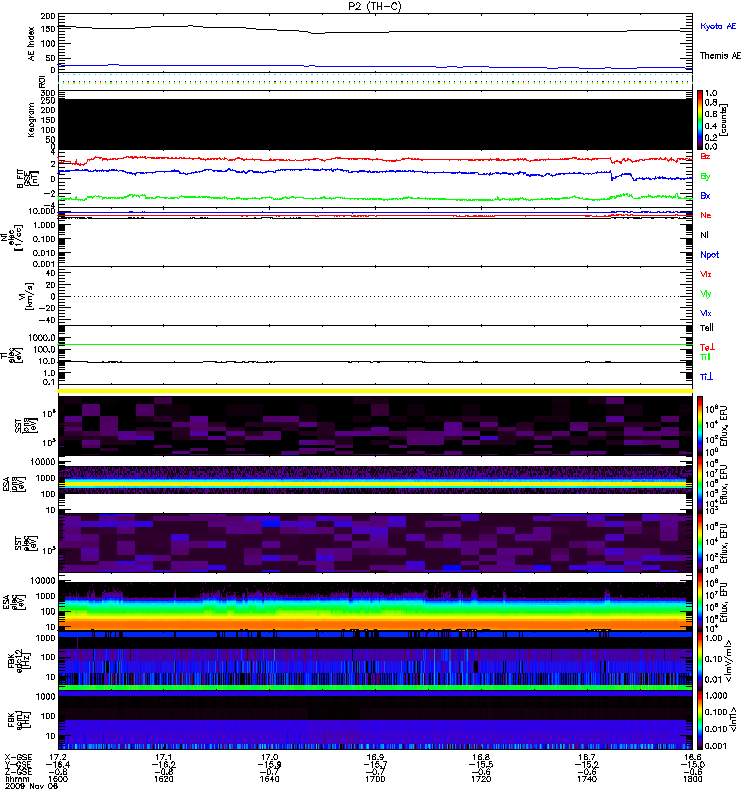This screenshot has width=750, height=800.
Task: Click the X-GSE value "17.1"
Action: 164,757
